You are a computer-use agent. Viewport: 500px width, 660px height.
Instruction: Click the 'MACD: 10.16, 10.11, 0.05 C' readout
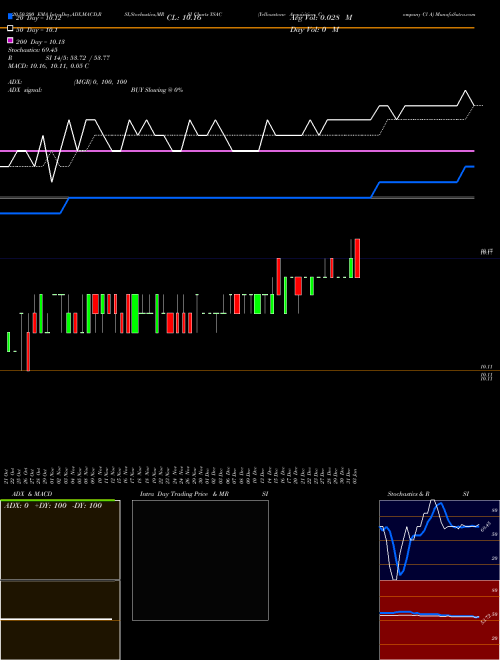point(48,66)
